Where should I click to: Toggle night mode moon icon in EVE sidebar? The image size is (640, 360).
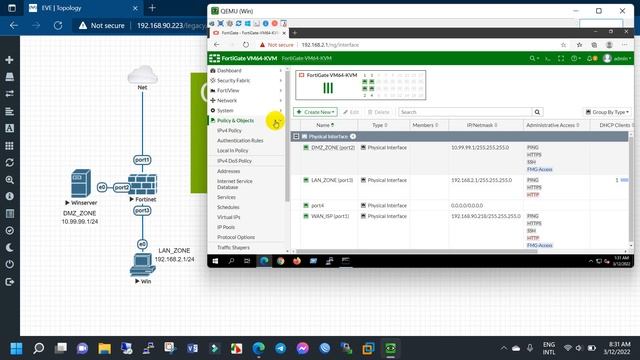coord(9,248)
